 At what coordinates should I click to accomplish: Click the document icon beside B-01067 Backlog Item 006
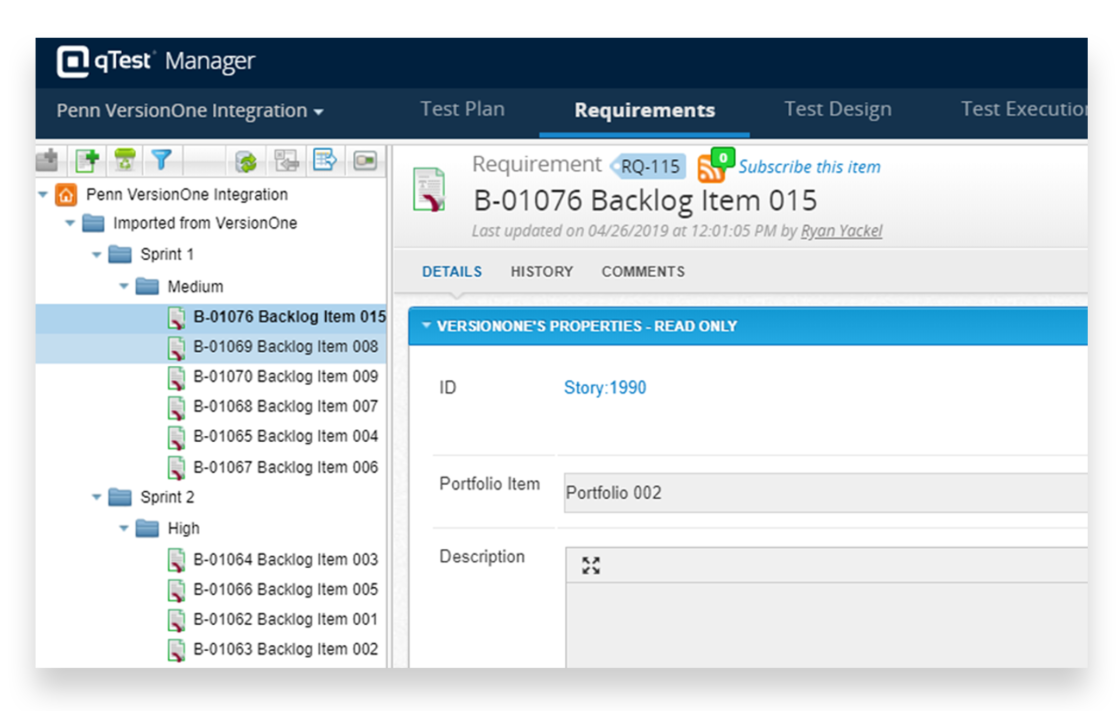[176, 468]
